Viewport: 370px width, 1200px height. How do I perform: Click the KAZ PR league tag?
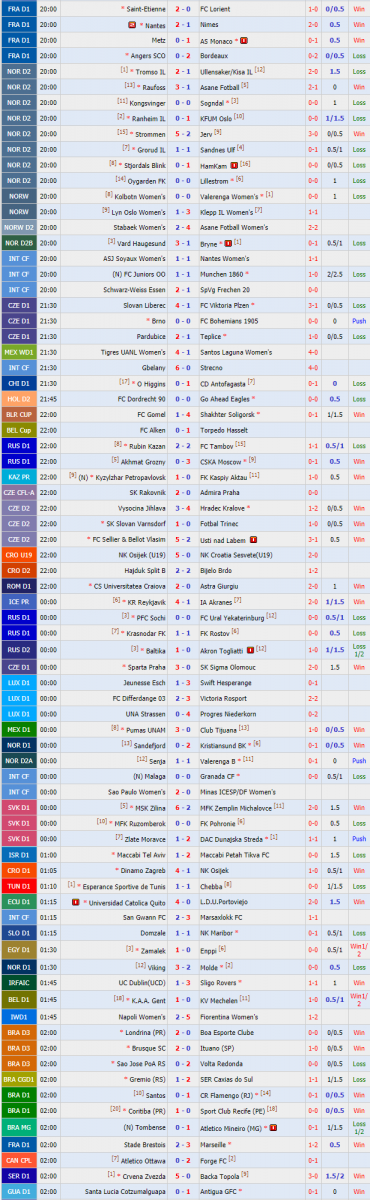coord(19,476)
